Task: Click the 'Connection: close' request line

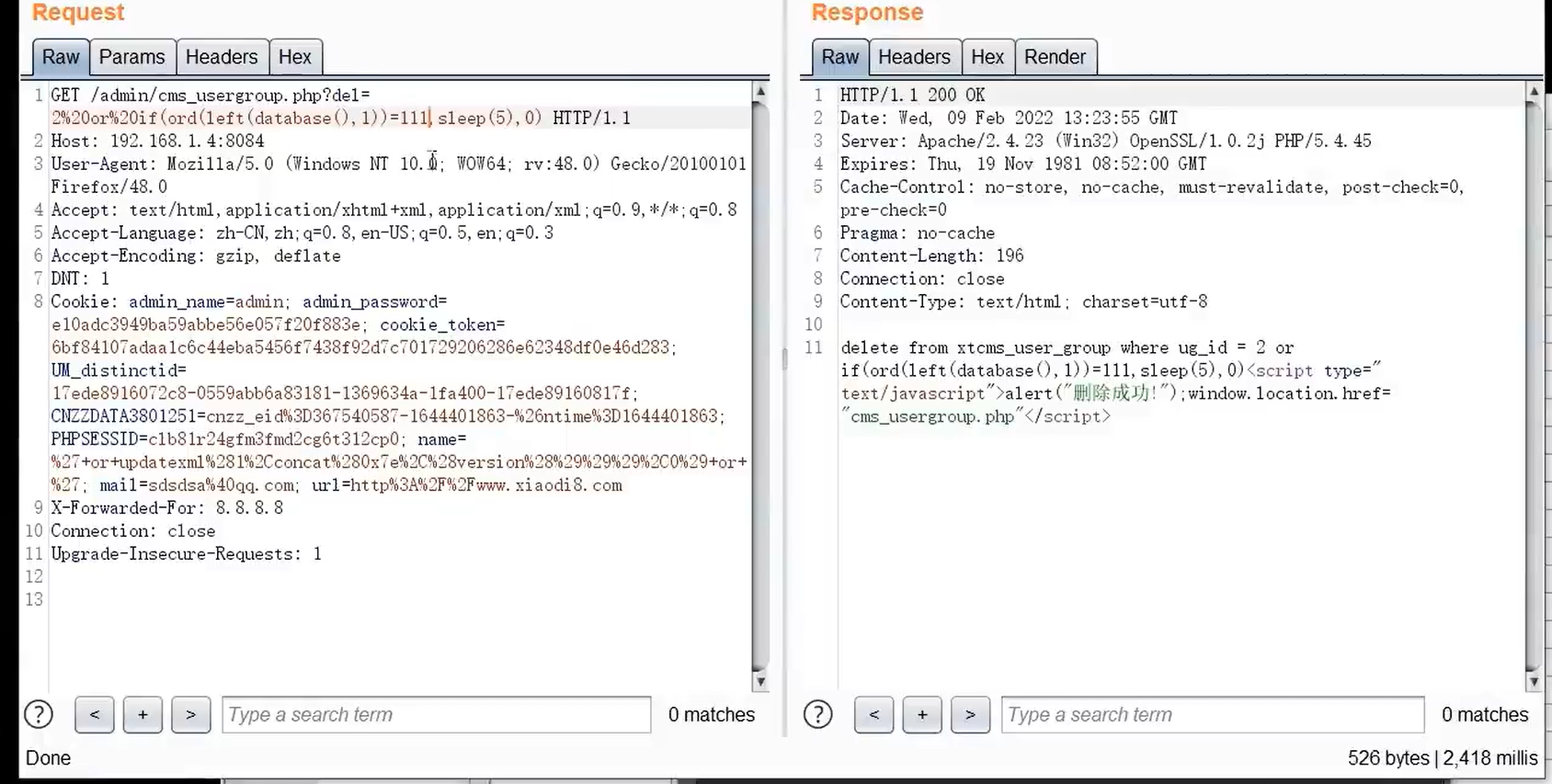Action: tap(133, 530)
